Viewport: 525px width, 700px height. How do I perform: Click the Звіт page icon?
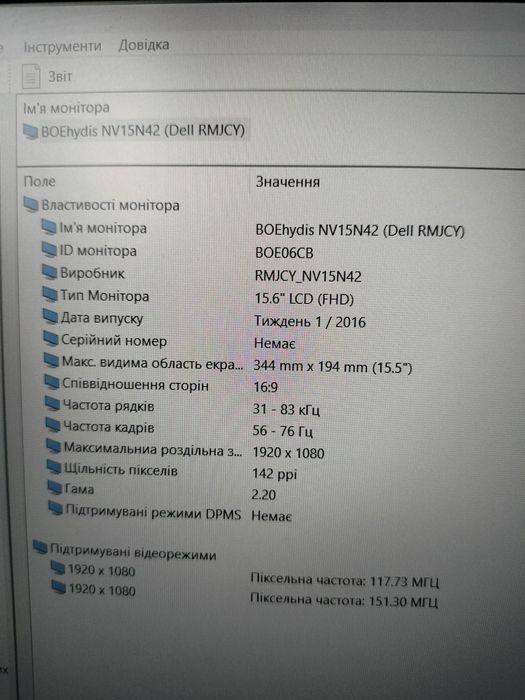31,76
